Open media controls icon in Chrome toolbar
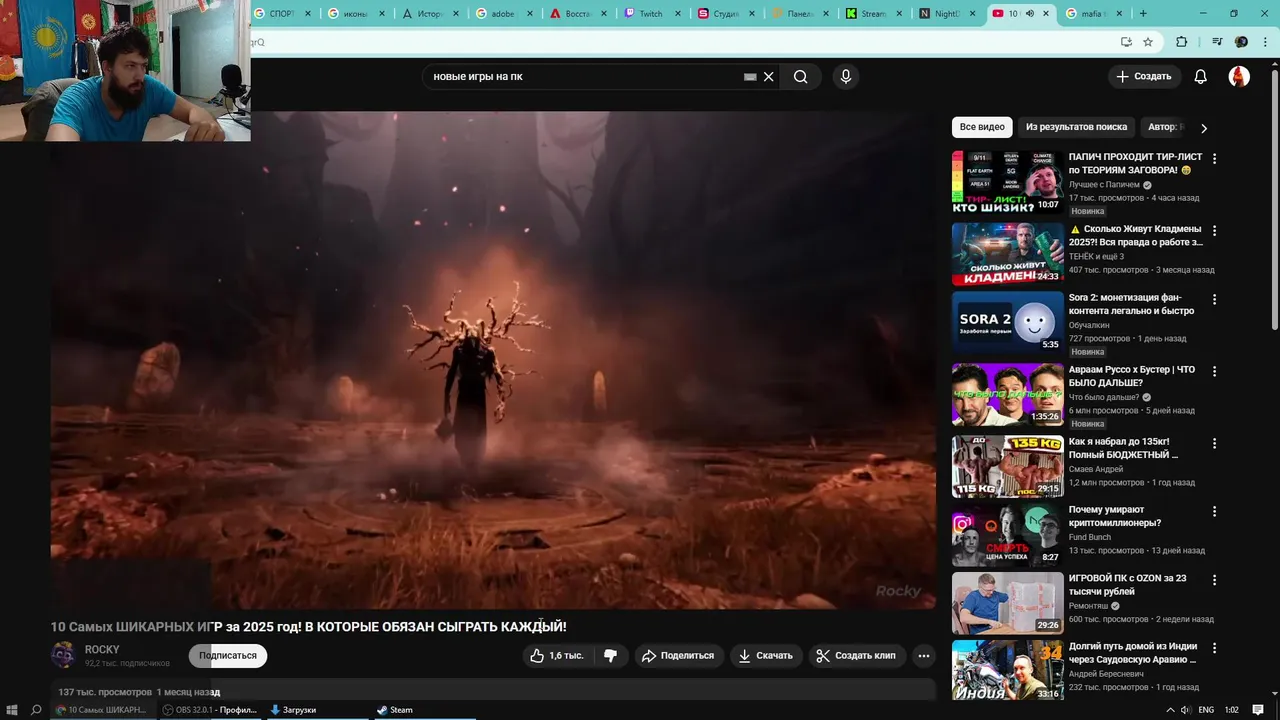 [1216, 42]
